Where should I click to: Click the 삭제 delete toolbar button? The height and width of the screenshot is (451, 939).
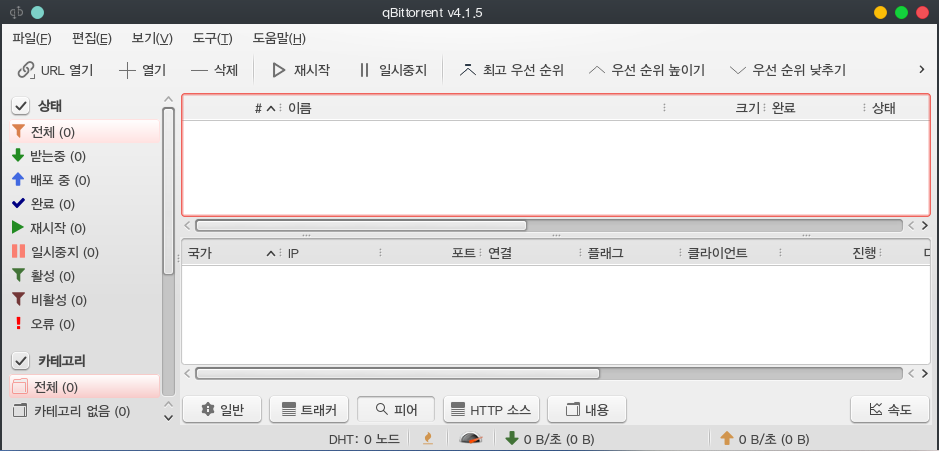(214, 70)
